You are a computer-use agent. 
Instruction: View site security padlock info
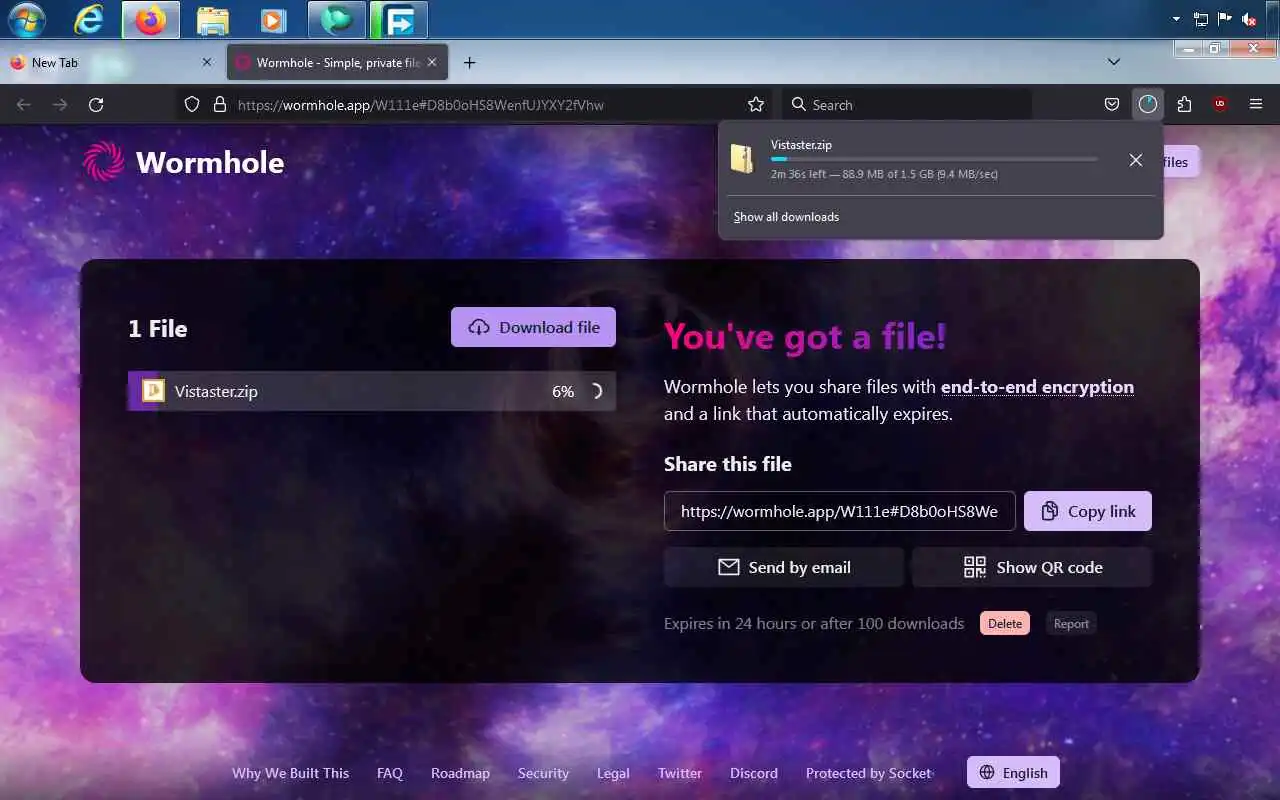pyautogui.click(x=220, y=104)
